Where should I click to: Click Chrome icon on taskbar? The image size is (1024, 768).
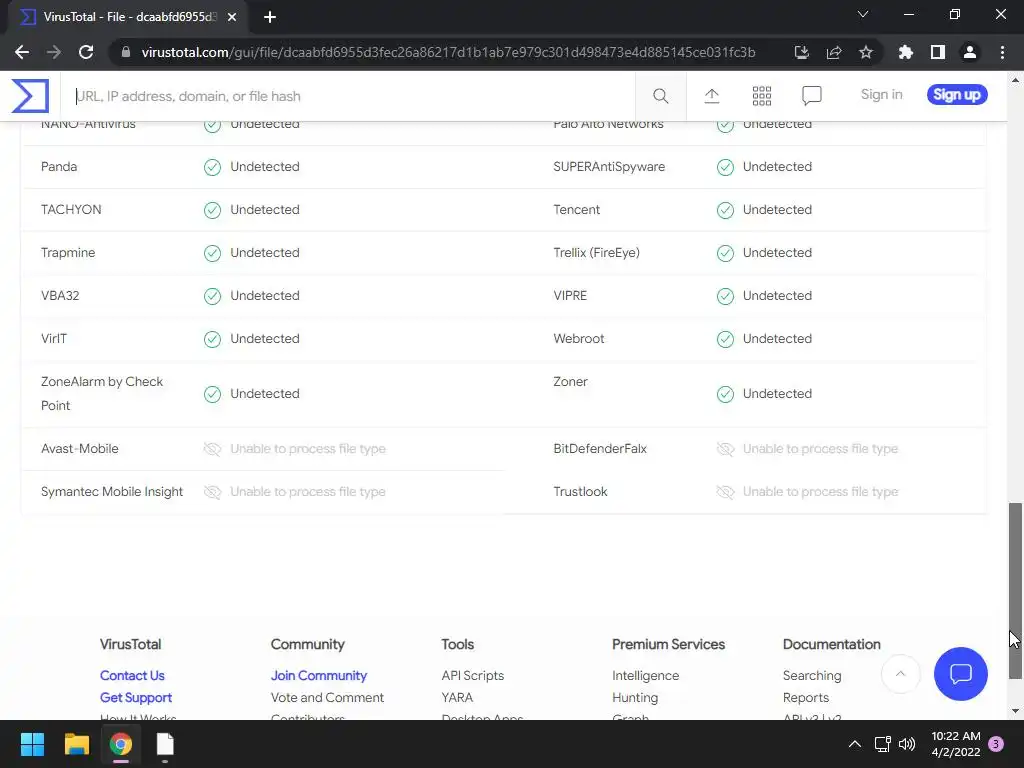coord(121,744)
